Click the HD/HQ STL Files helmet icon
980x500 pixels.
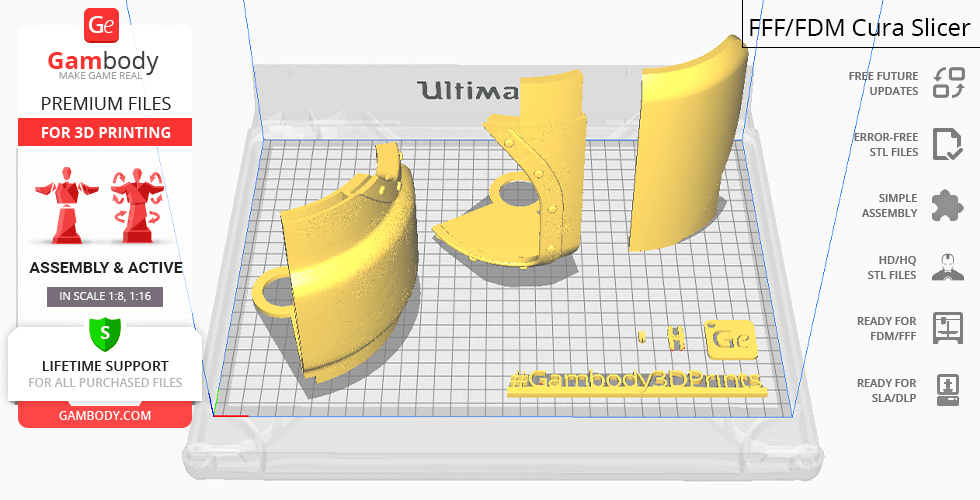point(948,267)
